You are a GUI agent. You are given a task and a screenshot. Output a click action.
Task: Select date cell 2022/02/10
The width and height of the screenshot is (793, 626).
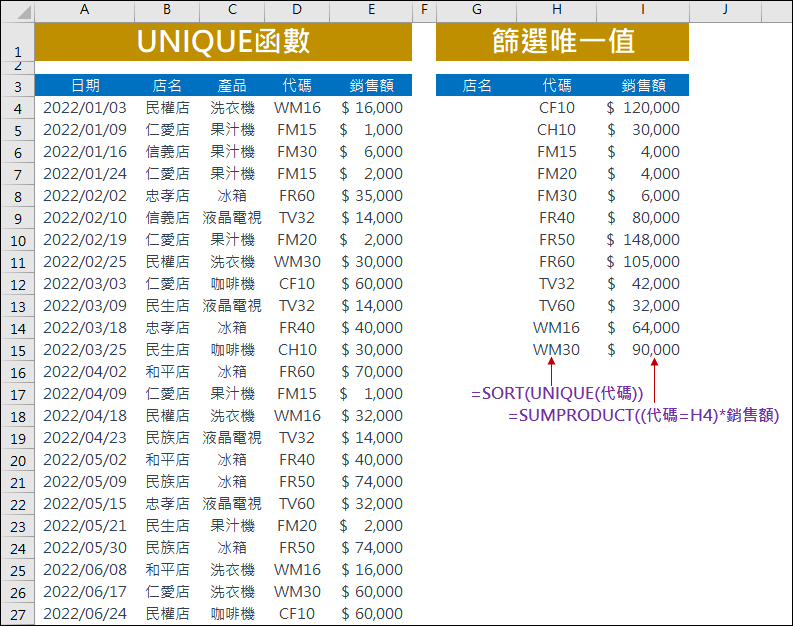[85, 218]
